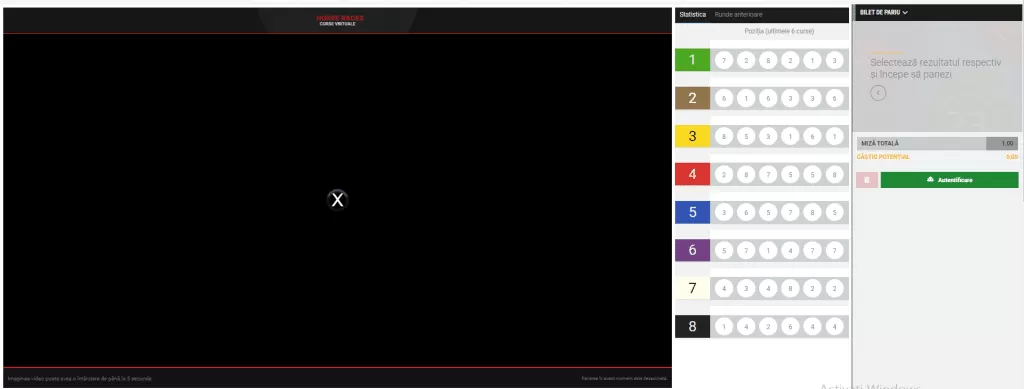Viewport: 1024px width, 389px height.
Task: Click last position circle in horse 8 row
Action: [834, 327]
